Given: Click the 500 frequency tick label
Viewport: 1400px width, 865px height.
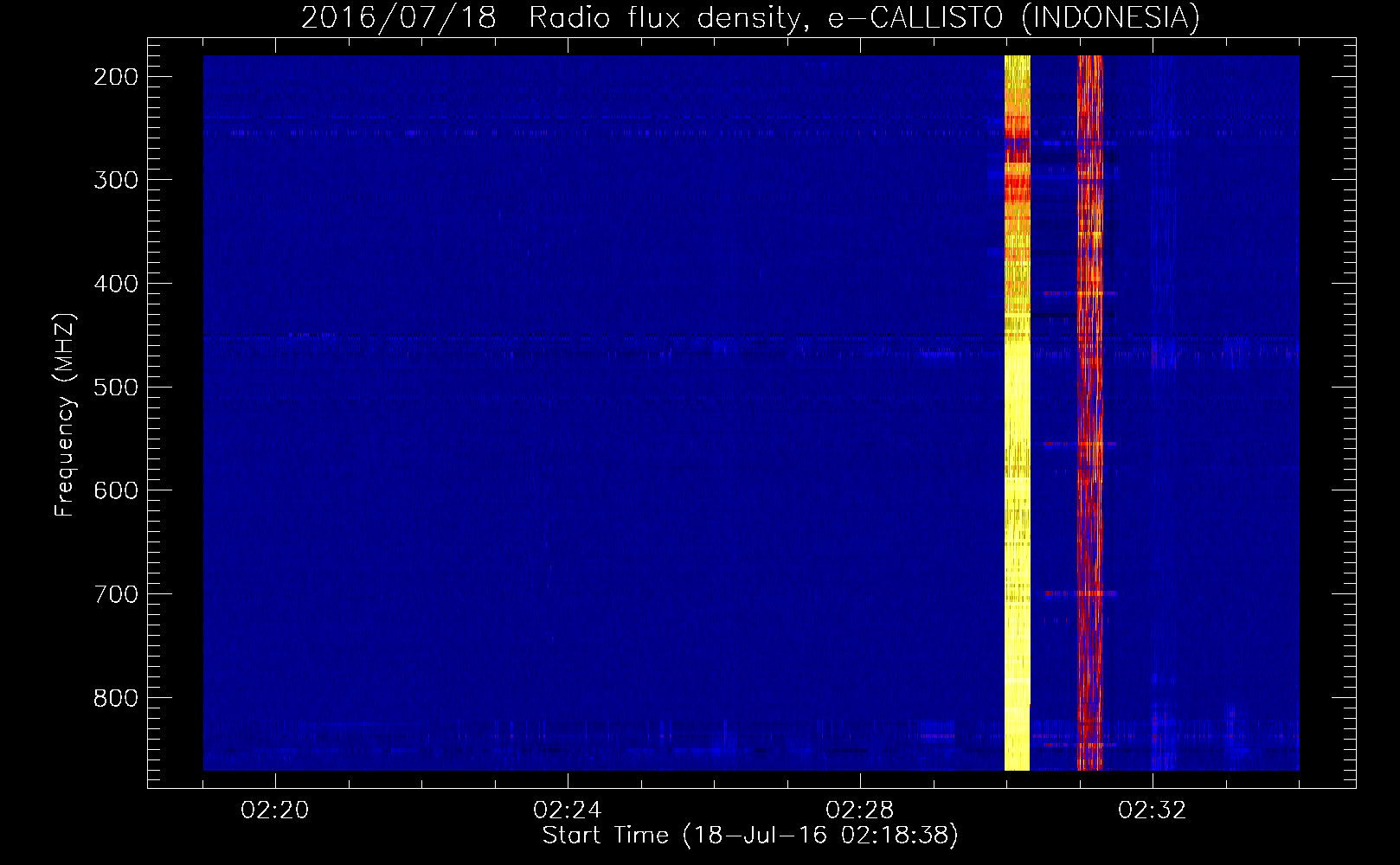Looking at the screenshot, I should click(116, 387).
